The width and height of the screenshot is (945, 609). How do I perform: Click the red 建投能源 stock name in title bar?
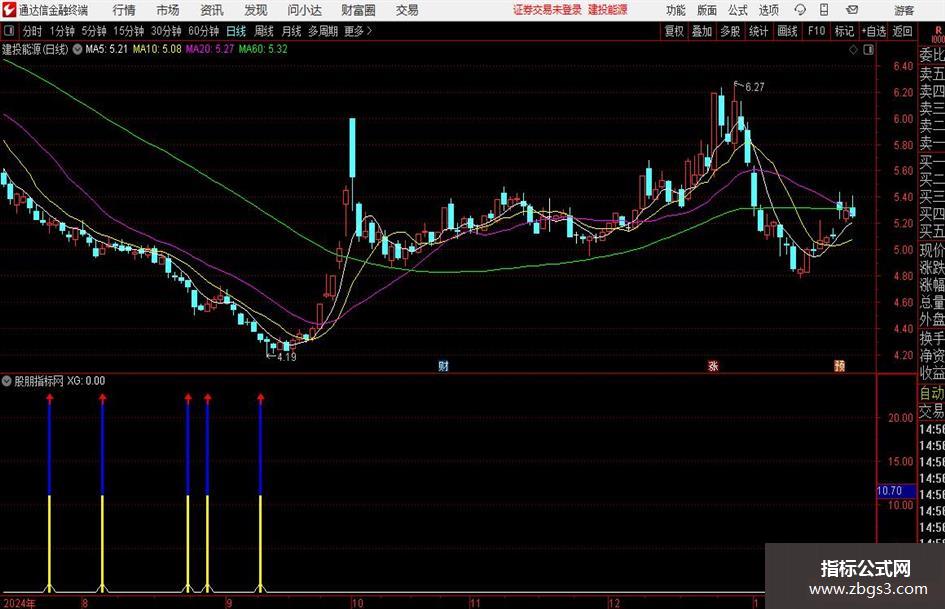(x=608, y=10)
